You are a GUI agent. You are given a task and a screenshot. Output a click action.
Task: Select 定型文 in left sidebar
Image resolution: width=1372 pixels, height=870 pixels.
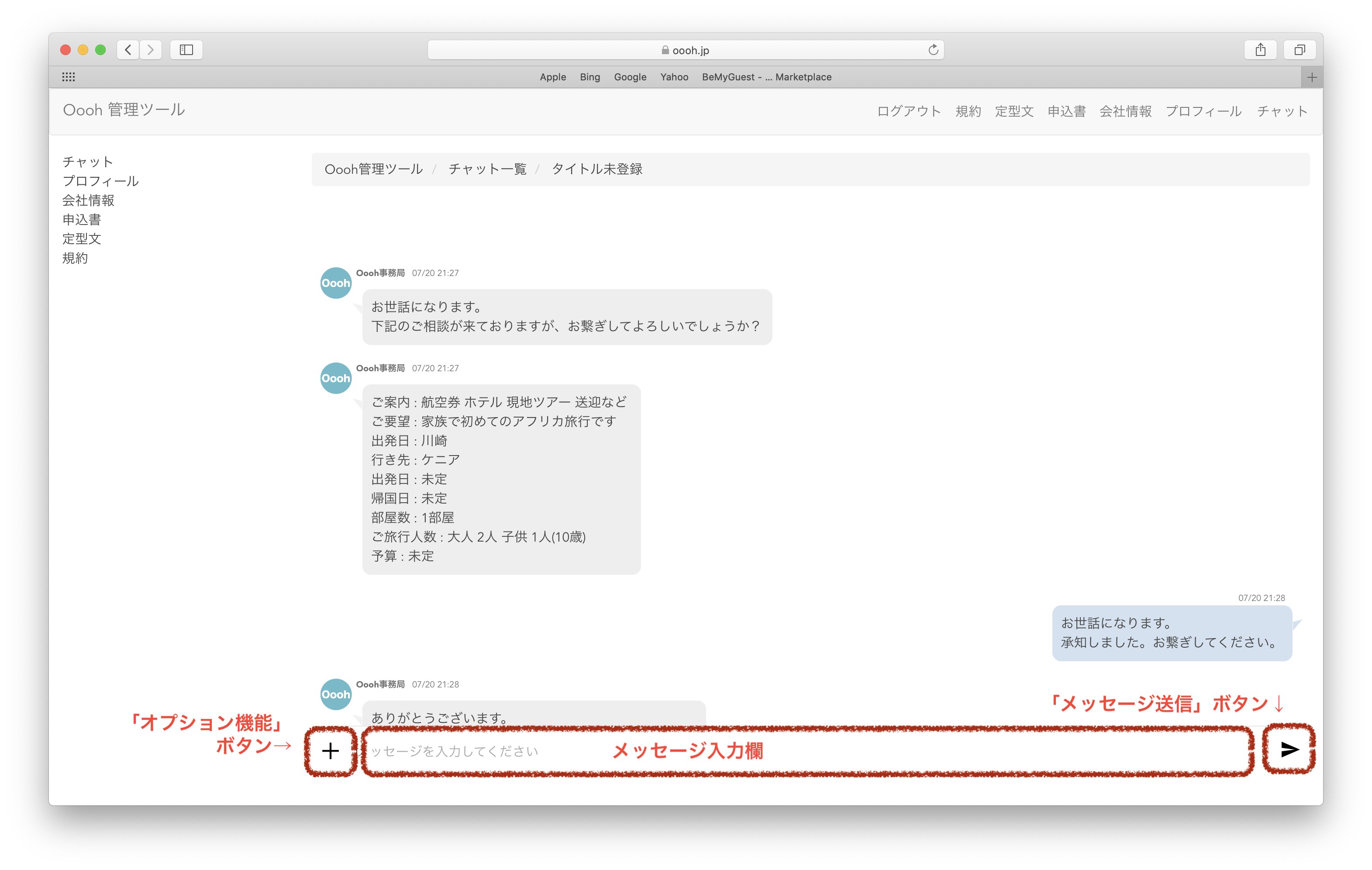[82, 239]
